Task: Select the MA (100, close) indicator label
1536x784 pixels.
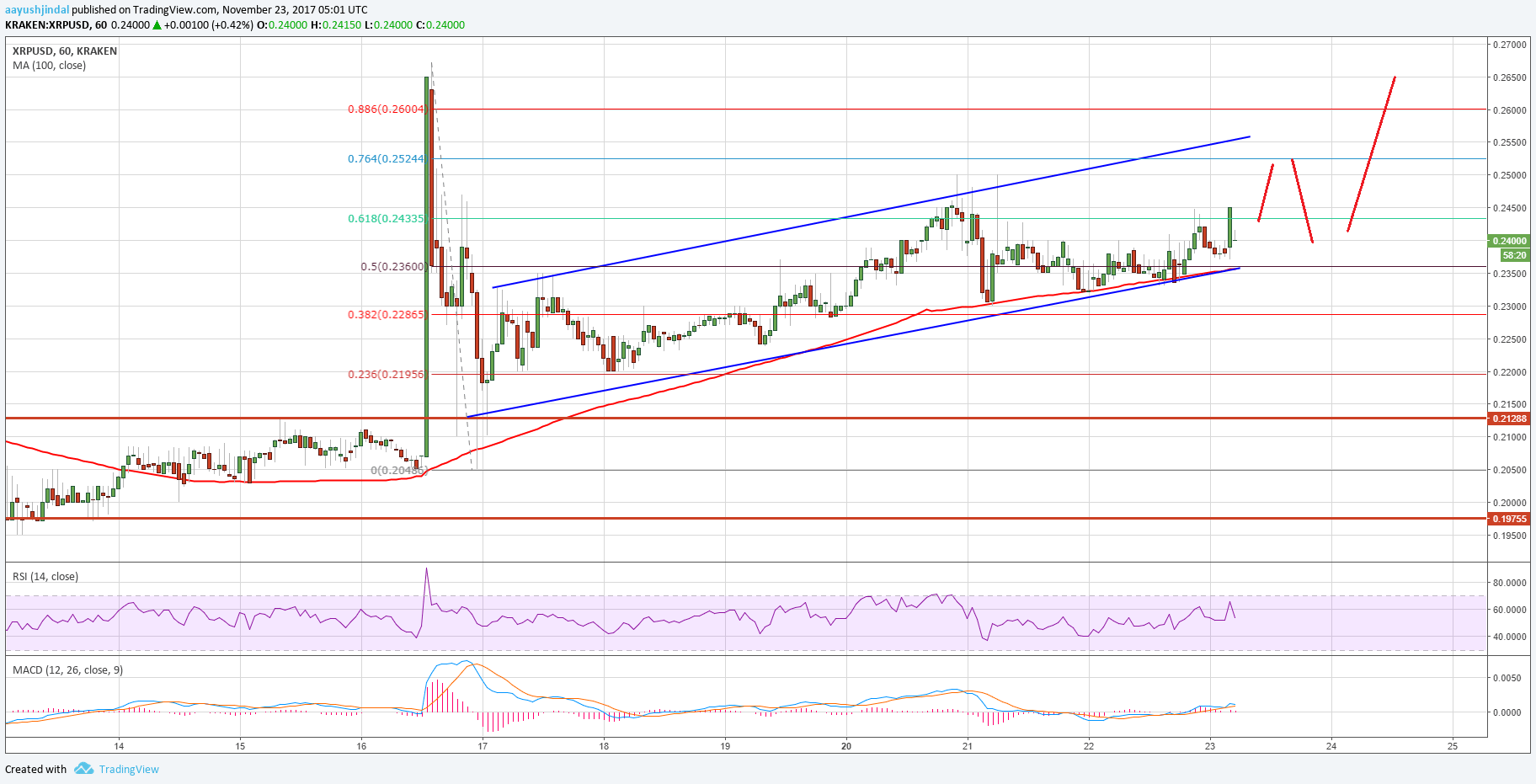Action: pos(49,65)
